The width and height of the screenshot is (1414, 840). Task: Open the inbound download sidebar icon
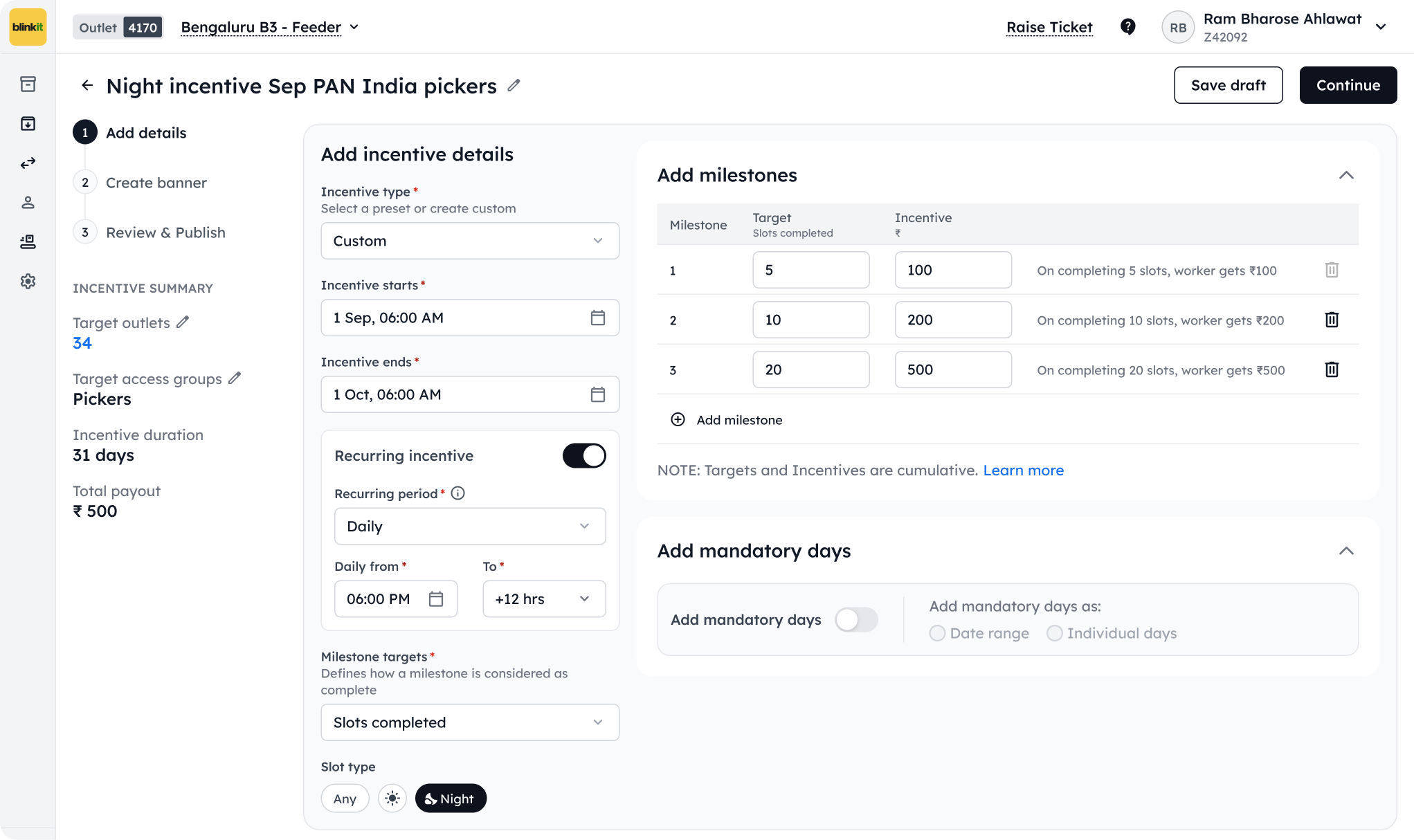coord(28,123)
